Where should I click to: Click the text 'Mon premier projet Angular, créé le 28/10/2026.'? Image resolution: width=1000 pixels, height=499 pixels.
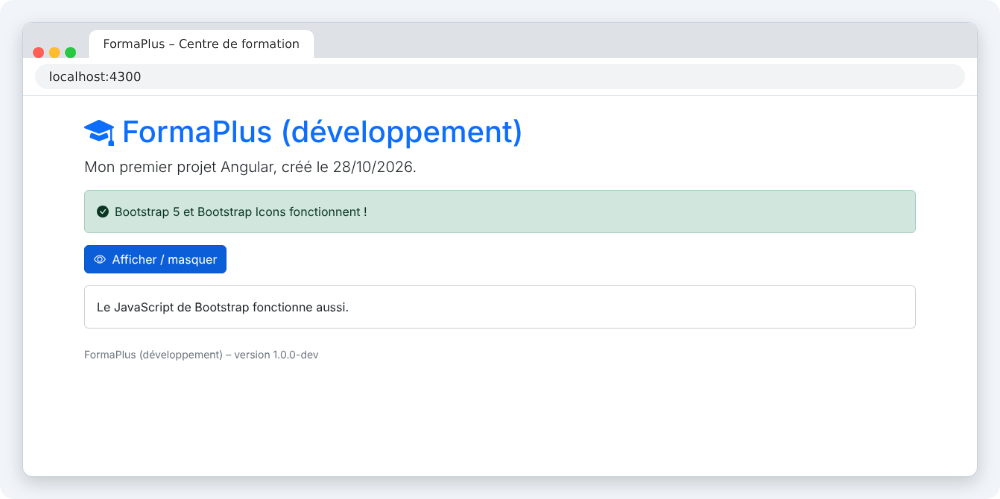coord(250,168)
